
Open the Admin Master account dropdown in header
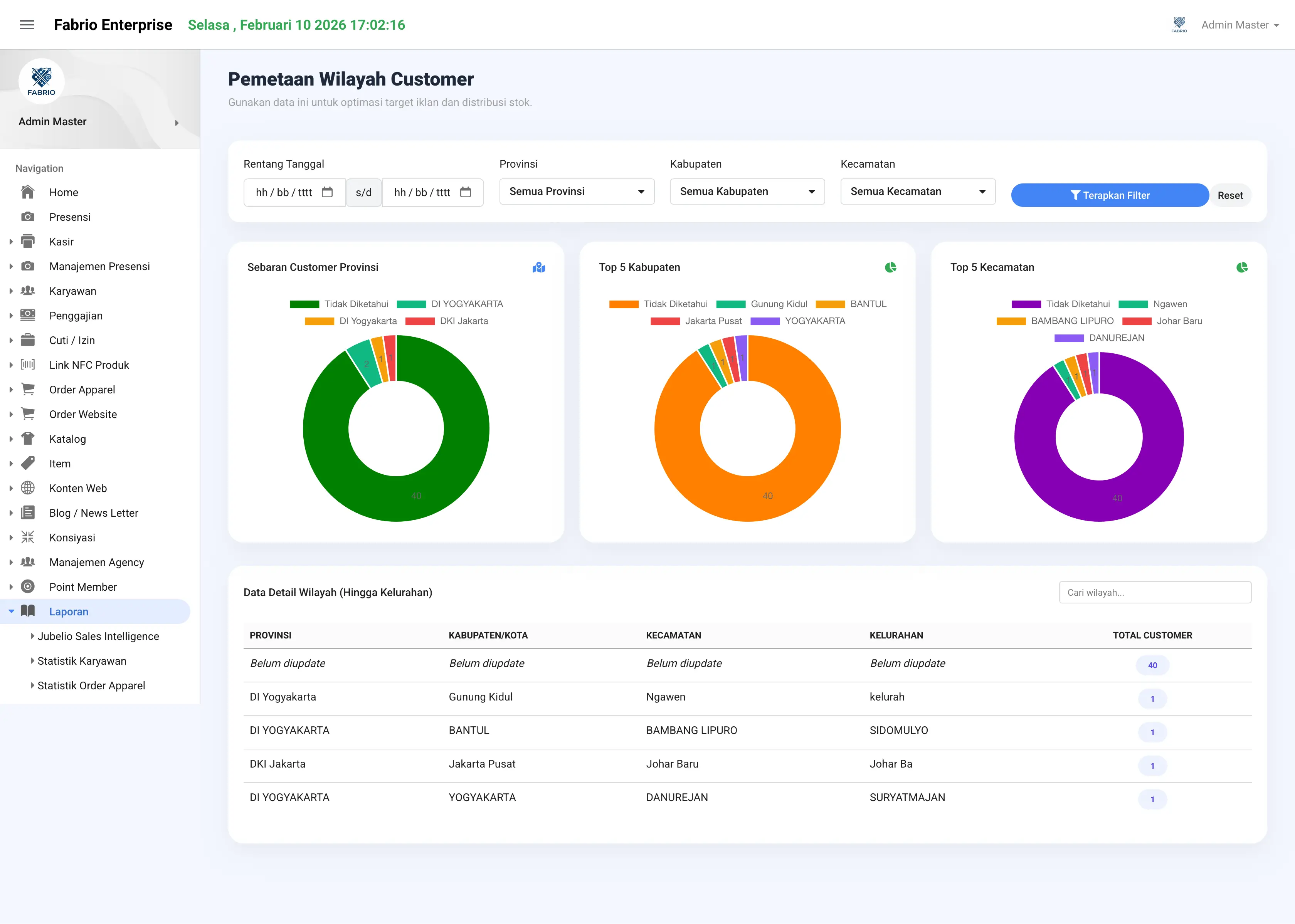[x=1240, y=25]
